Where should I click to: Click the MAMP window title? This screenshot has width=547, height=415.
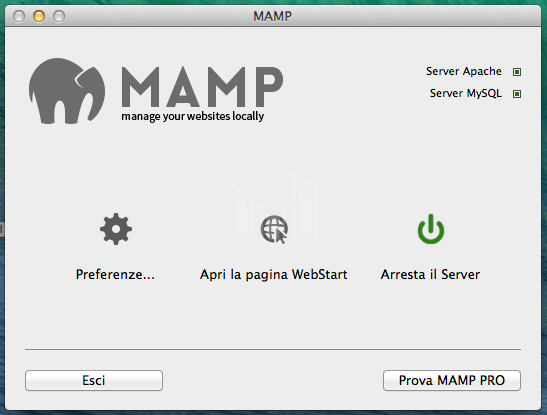(272, 16)
